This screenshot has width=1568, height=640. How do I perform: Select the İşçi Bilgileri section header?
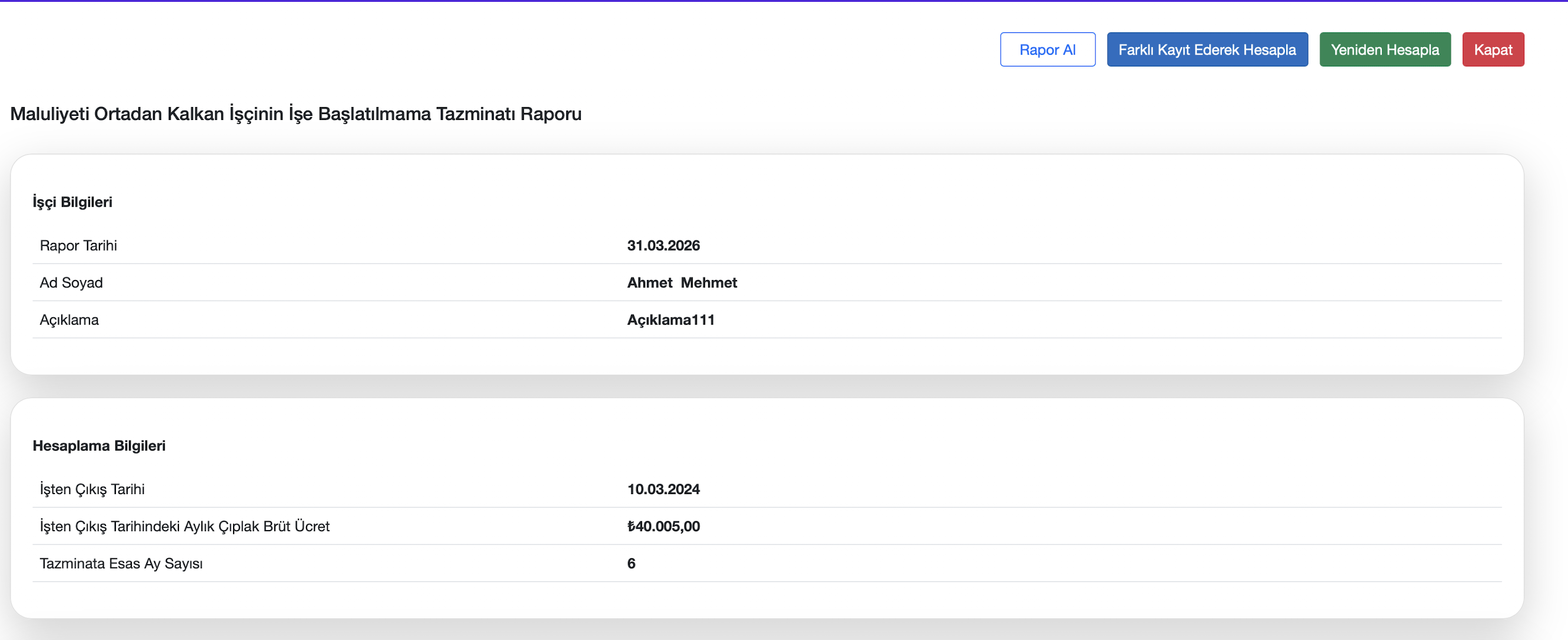click(x=72, y=202)
